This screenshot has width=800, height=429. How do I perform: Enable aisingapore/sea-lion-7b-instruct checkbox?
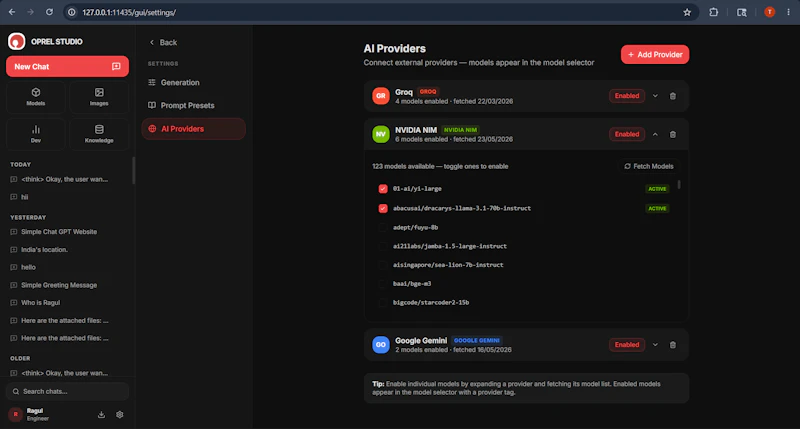click(383, 265)
